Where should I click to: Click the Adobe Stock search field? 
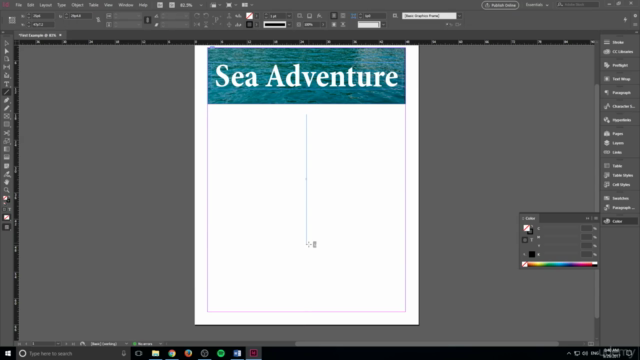click(x=578, y=4)
